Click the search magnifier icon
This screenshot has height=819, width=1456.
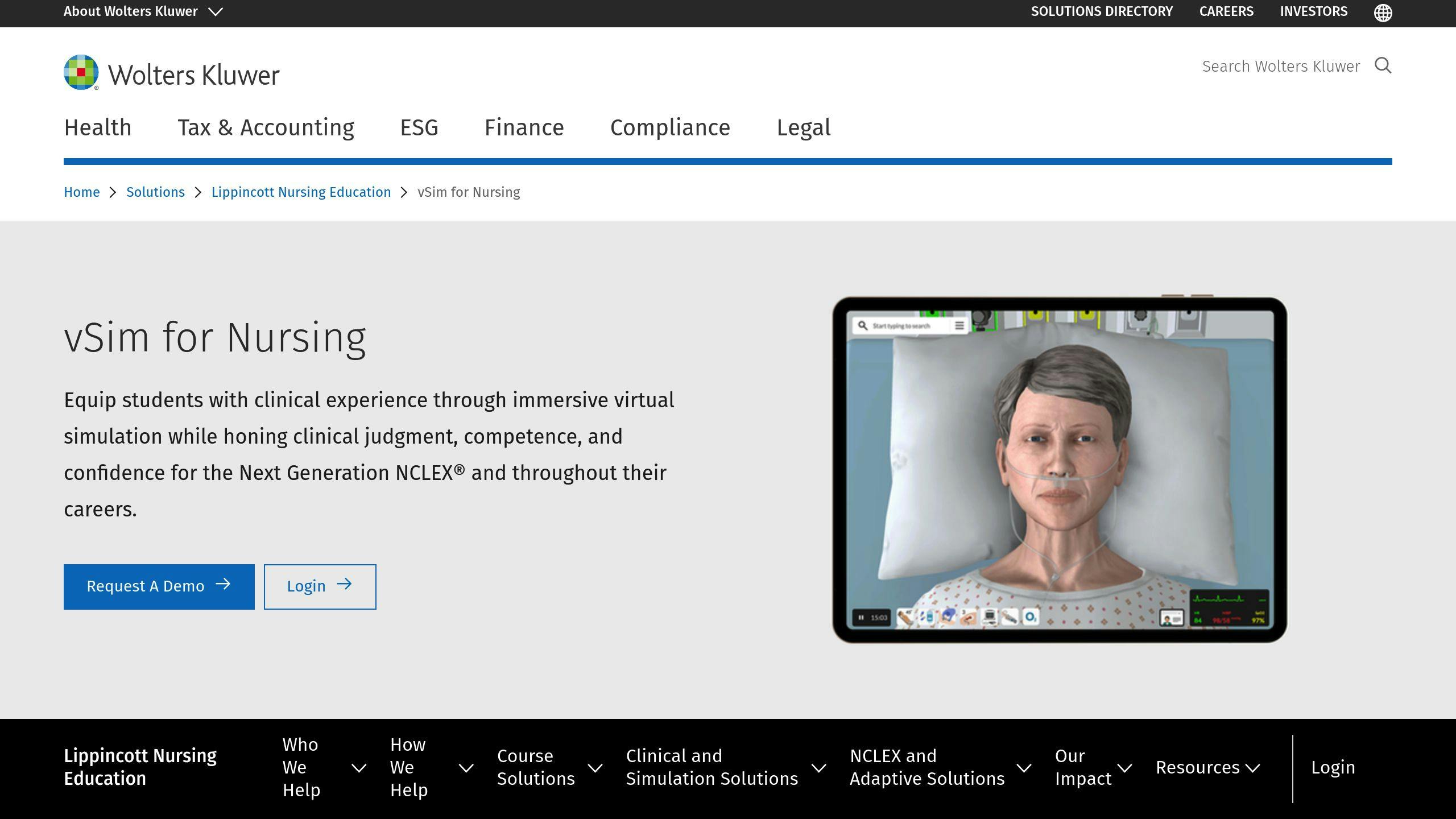click(x=1383, y=66)
